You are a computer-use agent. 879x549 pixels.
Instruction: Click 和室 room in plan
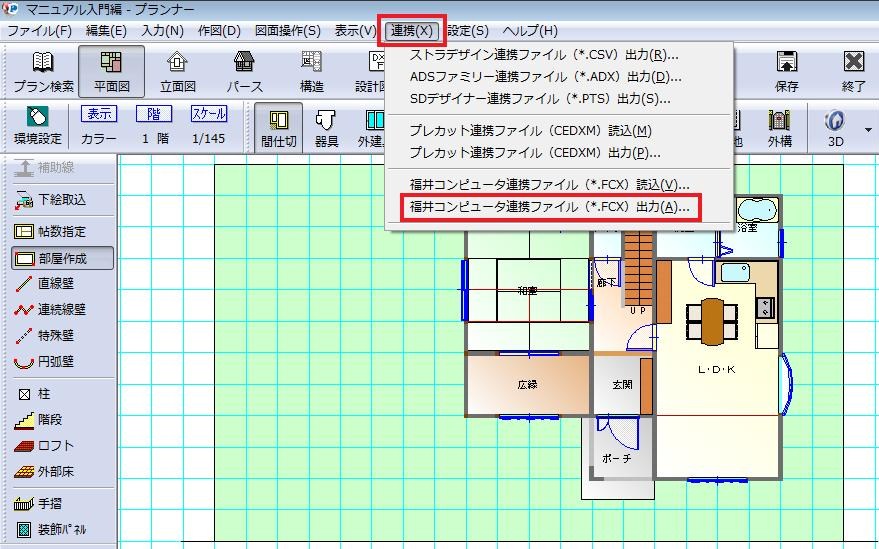point(528,290)
